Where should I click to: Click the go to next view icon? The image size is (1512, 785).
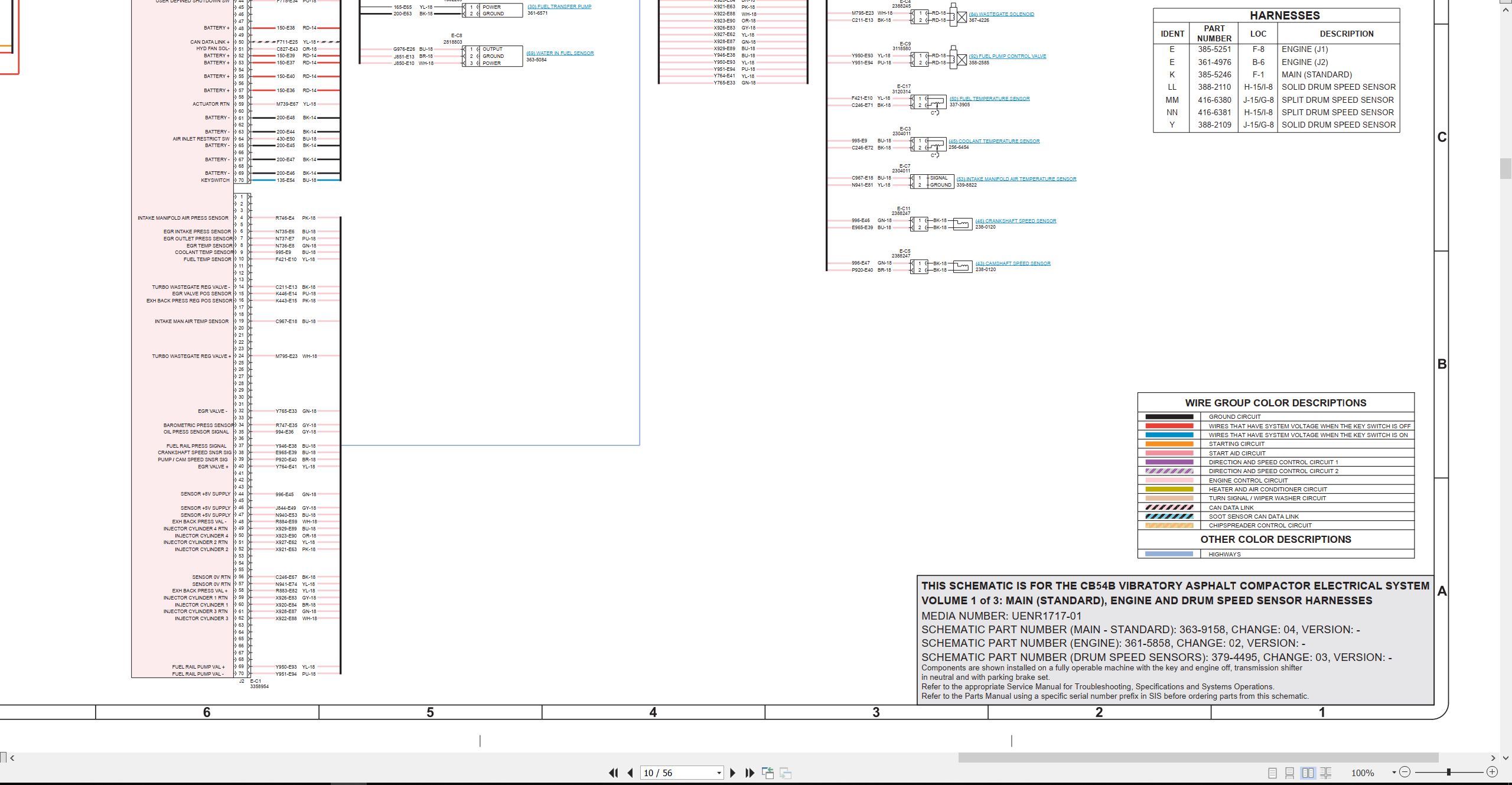click(x=786, y=773)
